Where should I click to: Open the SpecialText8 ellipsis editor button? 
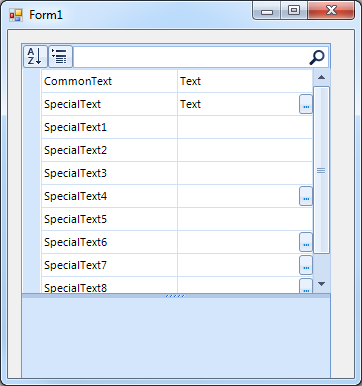306,286
